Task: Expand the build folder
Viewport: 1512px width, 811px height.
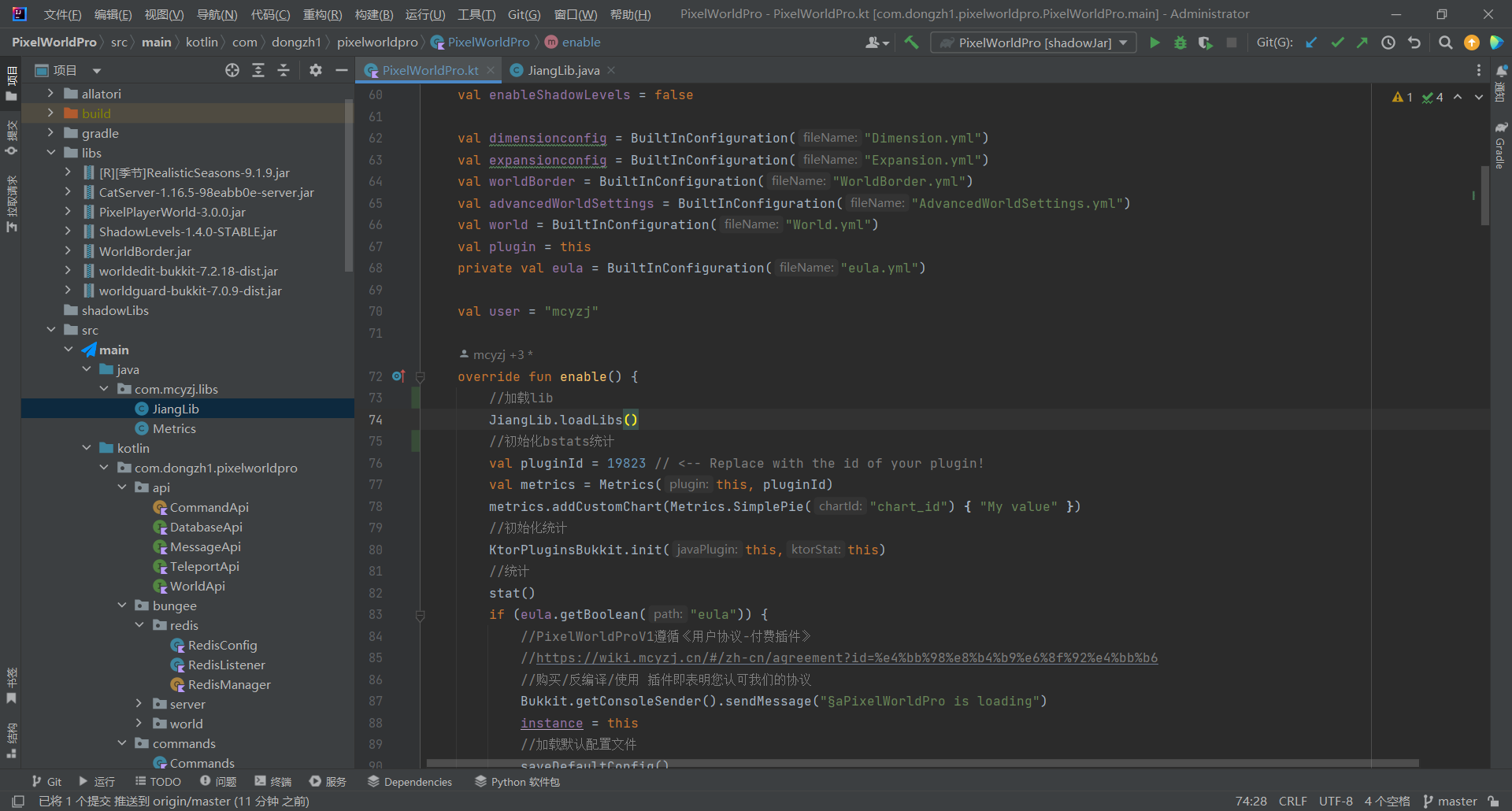Action: tap(50, 113)
